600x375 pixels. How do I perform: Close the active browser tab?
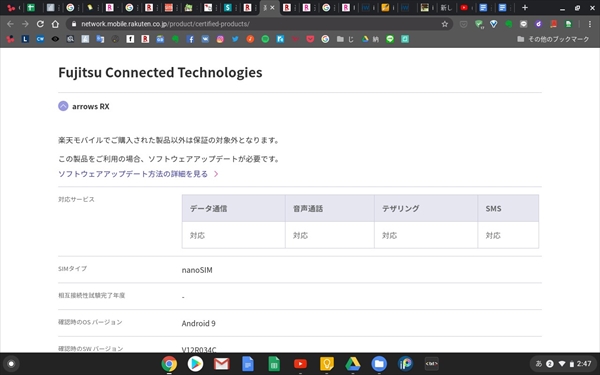272,8
